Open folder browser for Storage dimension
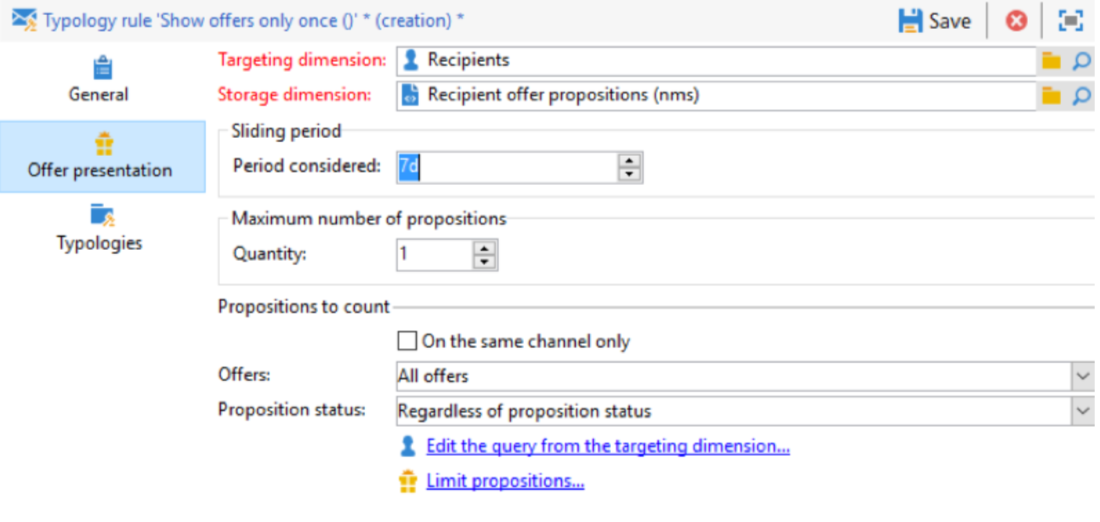The image size is (1100, 522). pyautogui.click(x=1051, y=95)
